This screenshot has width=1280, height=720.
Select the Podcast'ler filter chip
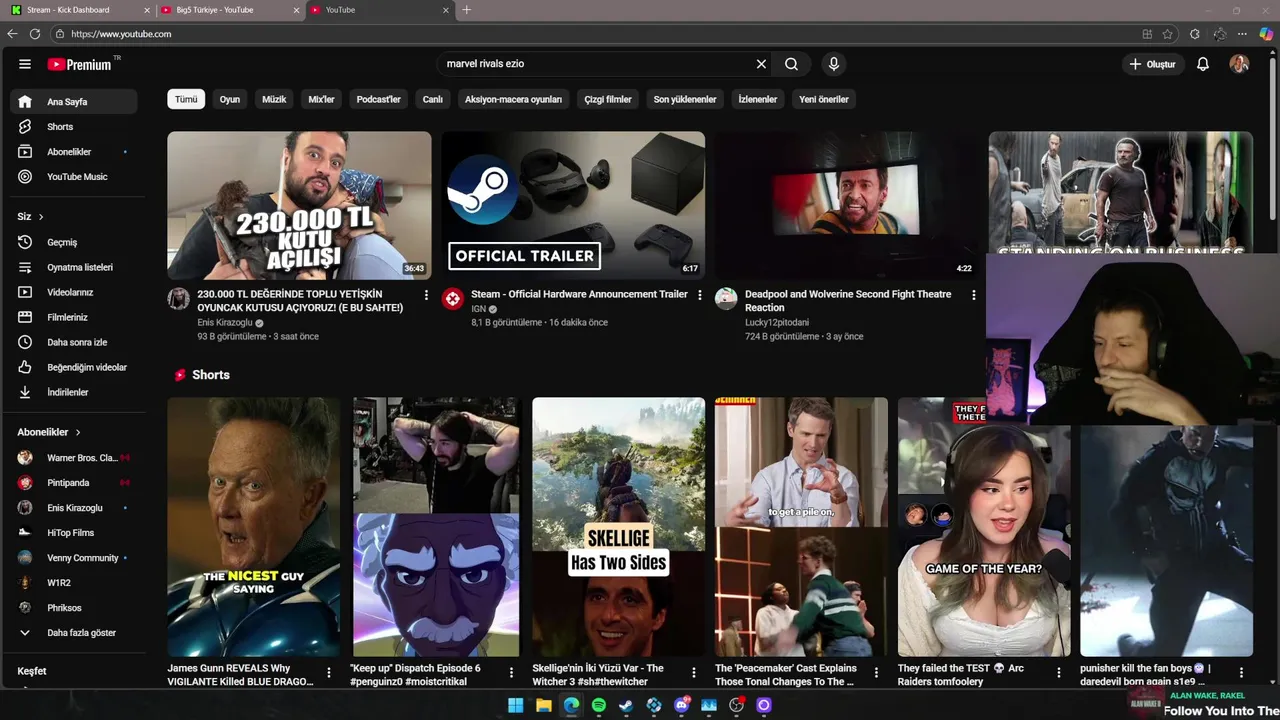click(378, 99)
